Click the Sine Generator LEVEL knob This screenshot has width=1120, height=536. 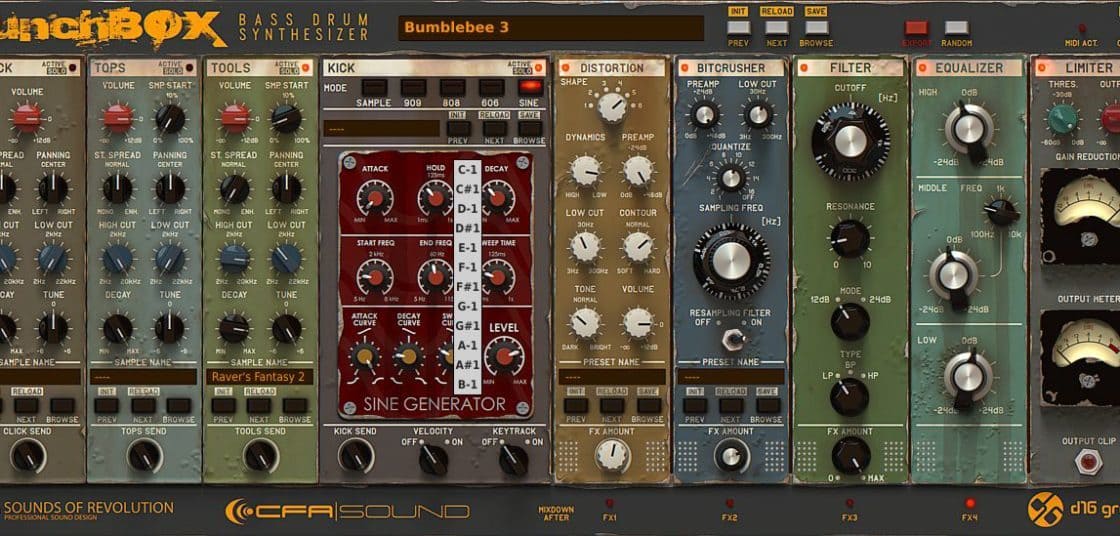[x=504, y=356]
